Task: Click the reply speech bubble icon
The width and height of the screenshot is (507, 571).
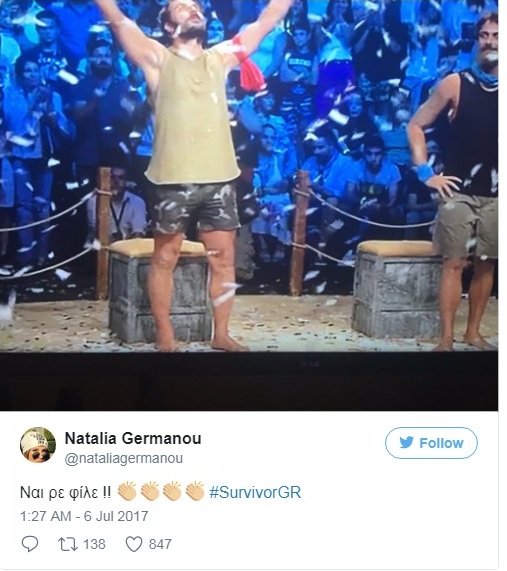Action: pos(30,544)
